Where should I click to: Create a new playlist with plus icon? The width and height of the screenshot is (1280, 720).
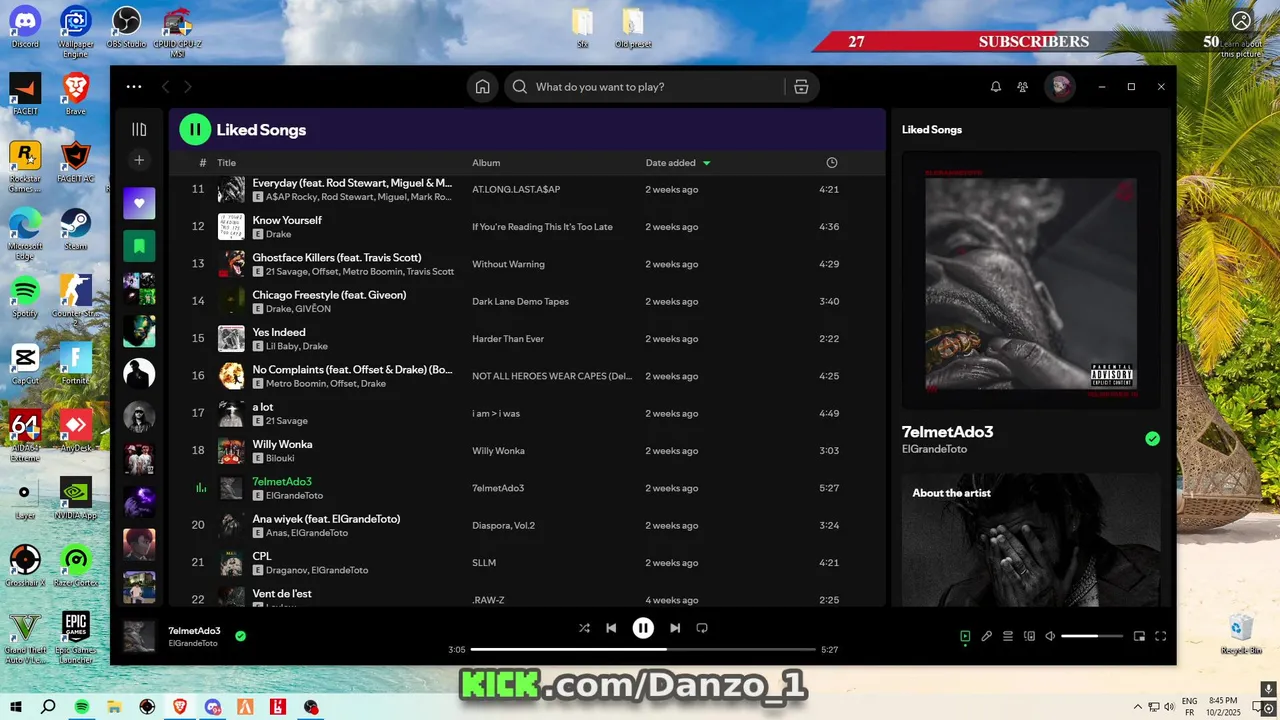[139, 160]
